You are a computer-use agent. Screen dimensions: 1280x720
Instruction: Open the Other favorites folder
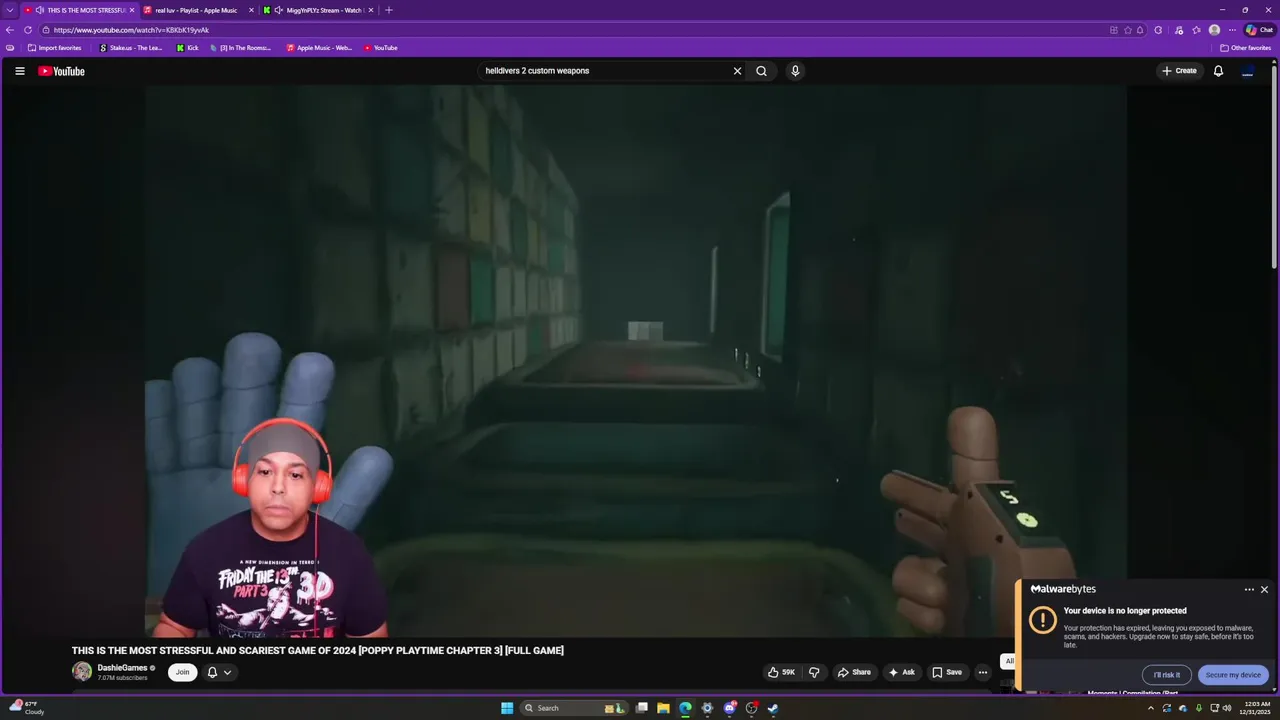coord(1245,48)
